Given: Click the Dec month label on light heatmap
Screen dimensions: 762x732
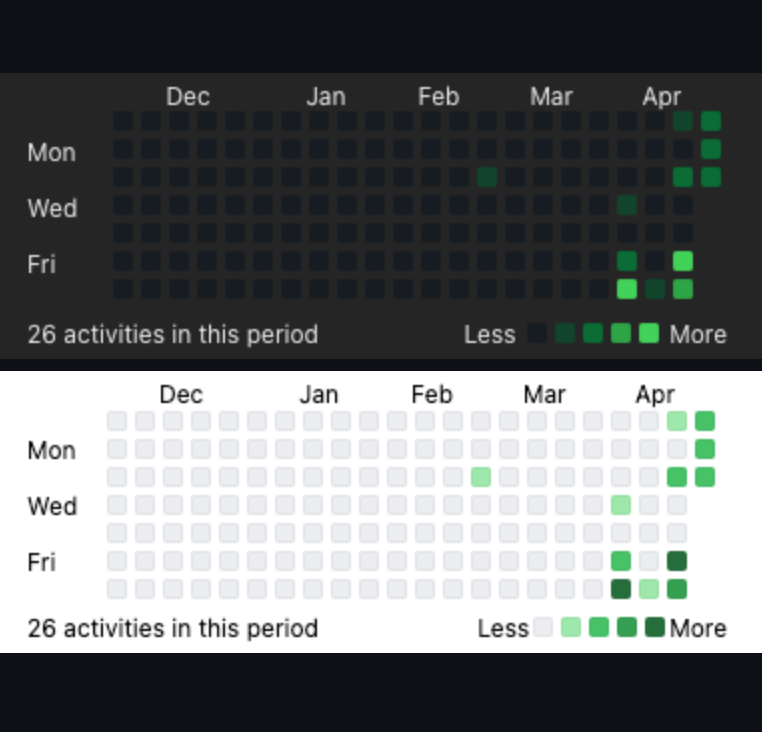Looking at the screenshot, I should click(181, 395).
